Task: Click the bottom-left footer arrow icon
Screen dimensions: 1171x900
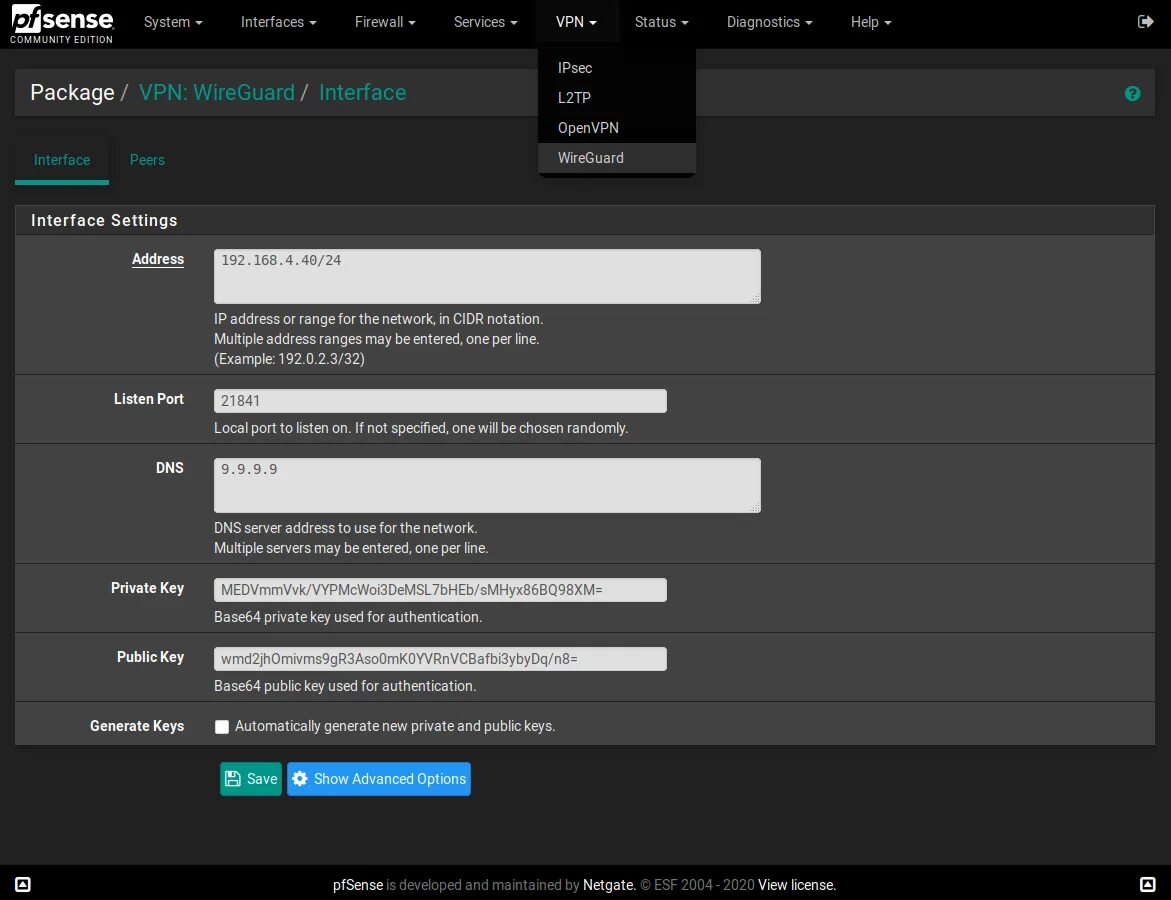Action: click(23, 884)
